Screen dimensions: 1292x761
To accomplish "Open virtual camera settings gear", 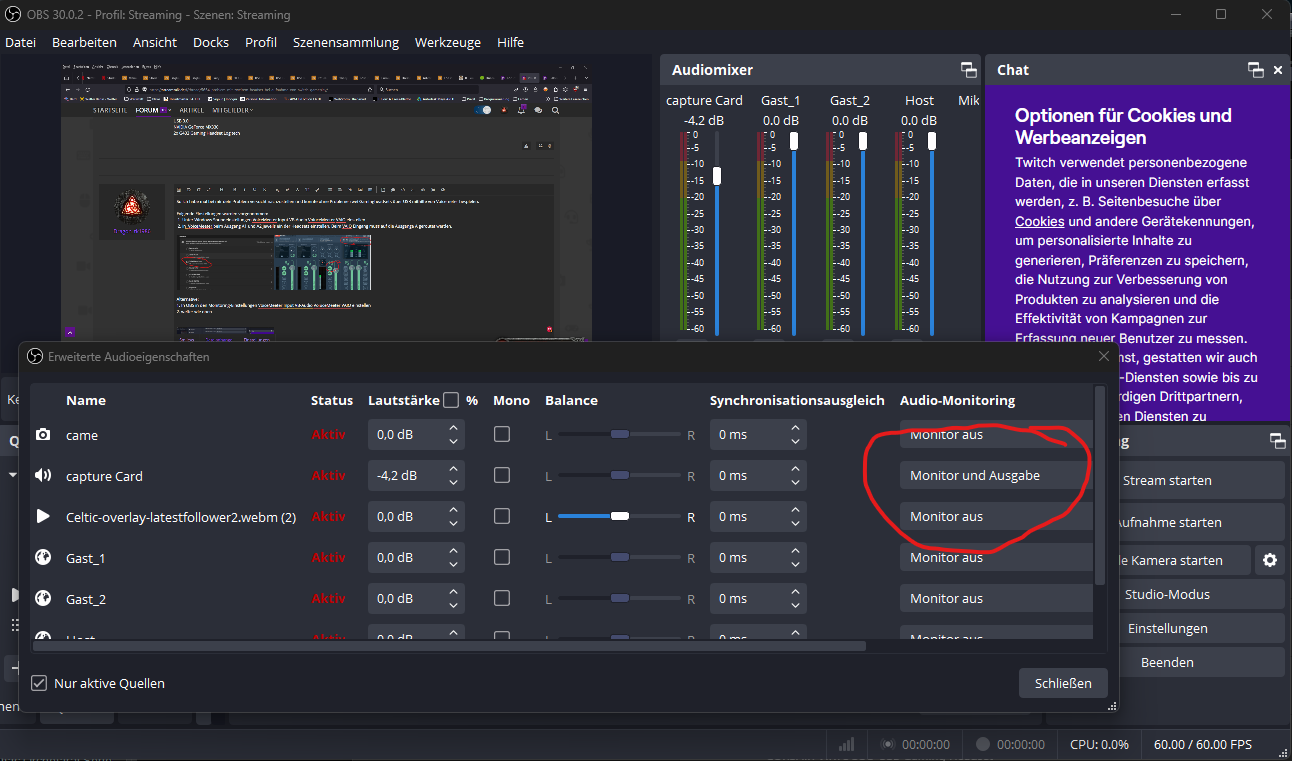I will [x=1269, y=560].
